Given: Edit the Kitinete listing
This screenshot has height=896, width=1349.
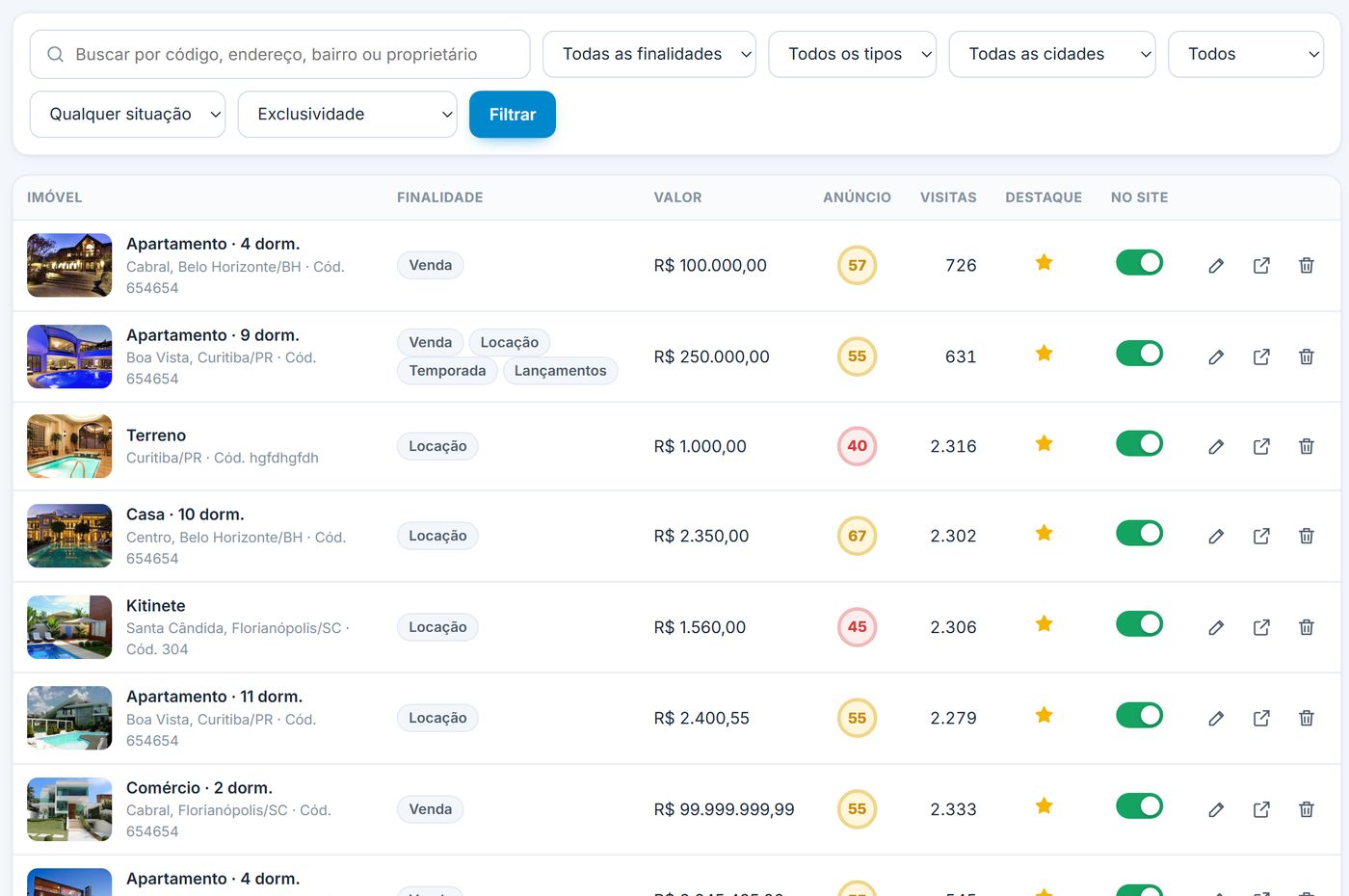Looking at the screenshot, I should tap(1216, 627).
